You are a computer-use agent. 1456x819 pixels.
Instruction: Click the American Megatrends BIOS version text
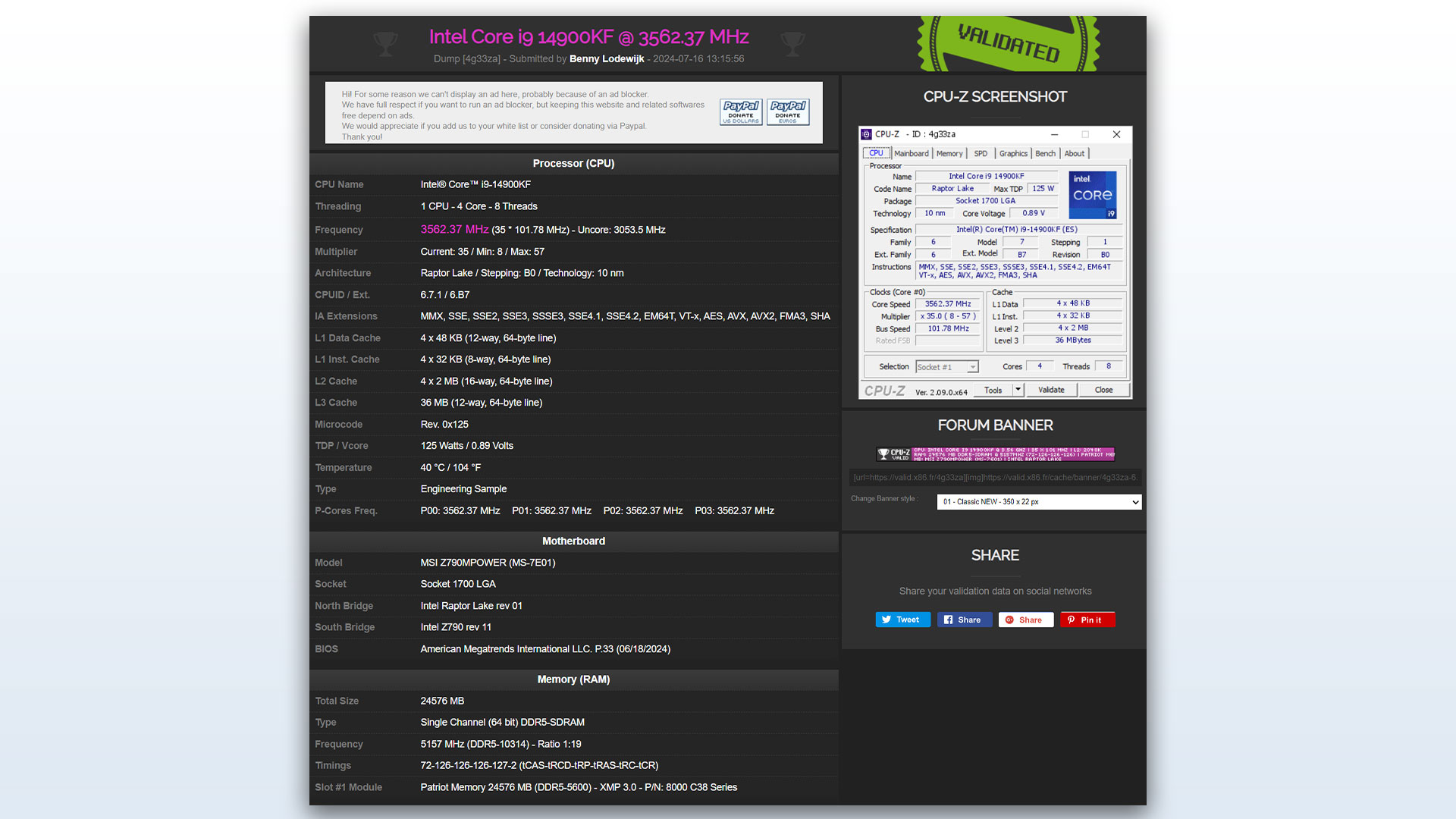coord(545,649)
